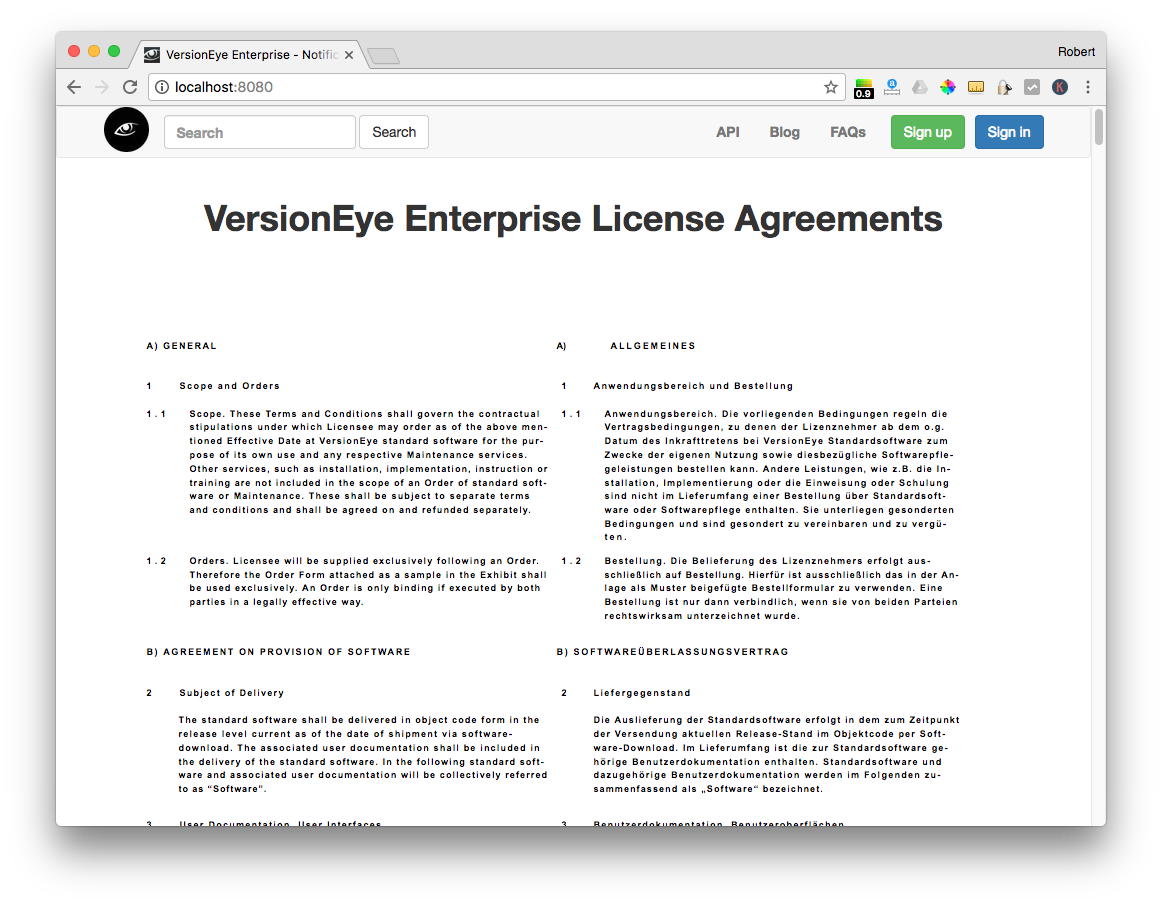This screenshot has width=1162, height=906.
Task: Open the FAQs link
Action: pos(848,132)
